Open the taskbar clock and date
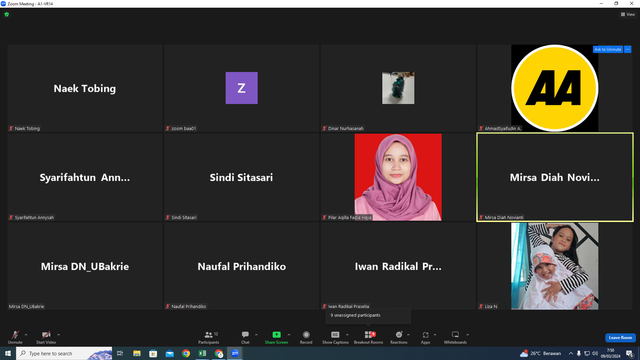640x360 pixels. [x=611, y=353]
